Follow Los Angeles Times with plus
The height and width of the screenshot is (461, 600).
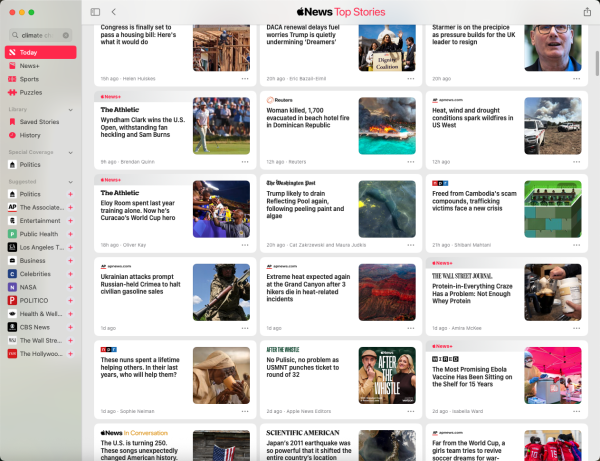(70, 247)
